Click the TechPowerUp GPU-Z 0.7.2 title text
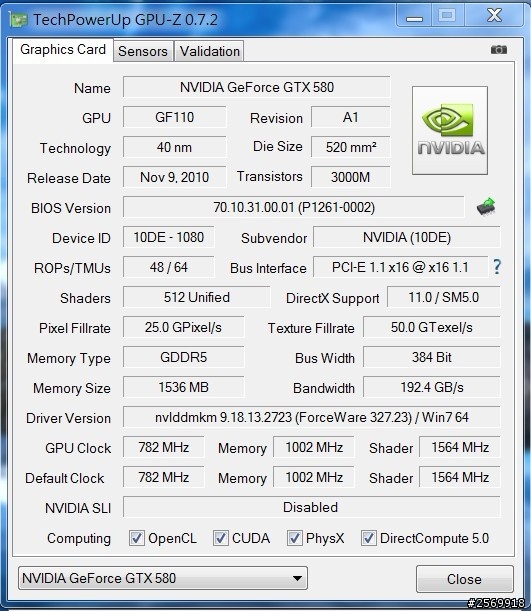This screenshot has height=611, width=531. (x=125, y=19)
